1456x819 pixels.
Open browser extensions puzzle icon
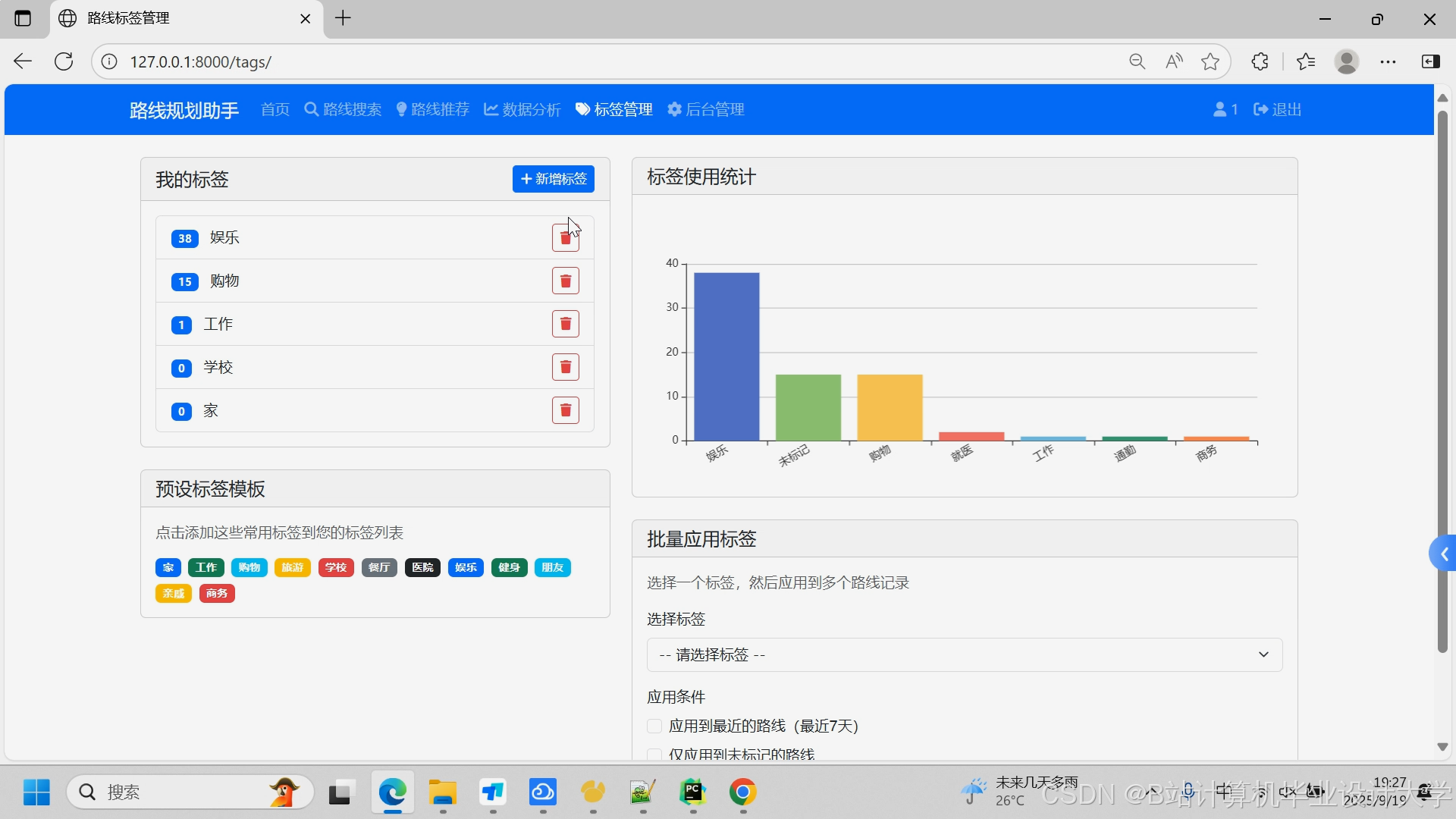coord(1260,61)
